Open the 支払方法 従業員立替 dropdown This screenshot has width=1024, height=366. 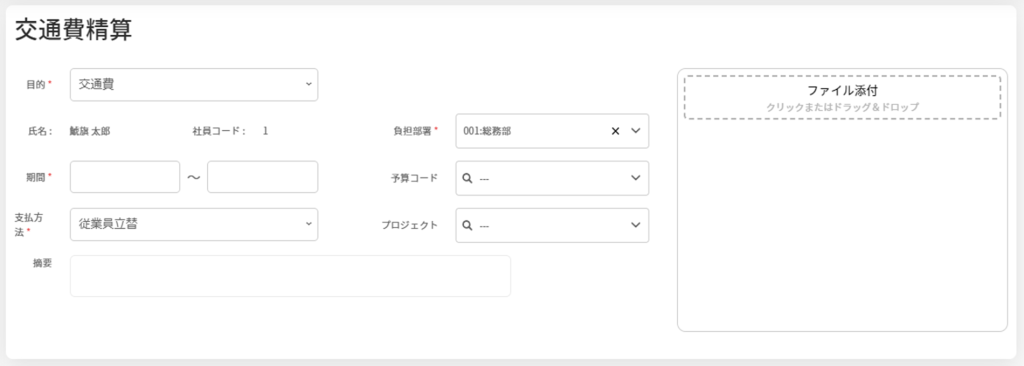[194, 225]
